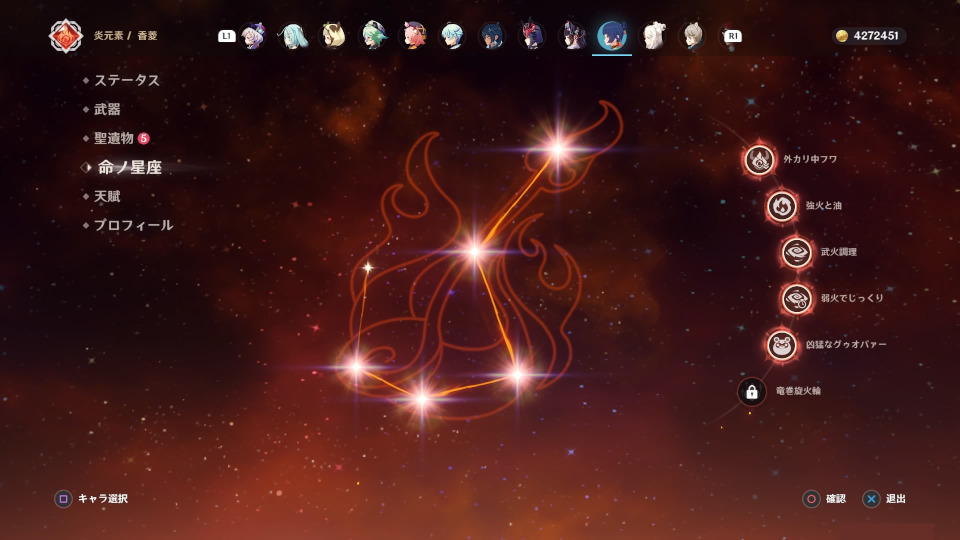Click the red 5 badge beside 聖遺物
Screen dimensions: 960x540
[143, 138]
